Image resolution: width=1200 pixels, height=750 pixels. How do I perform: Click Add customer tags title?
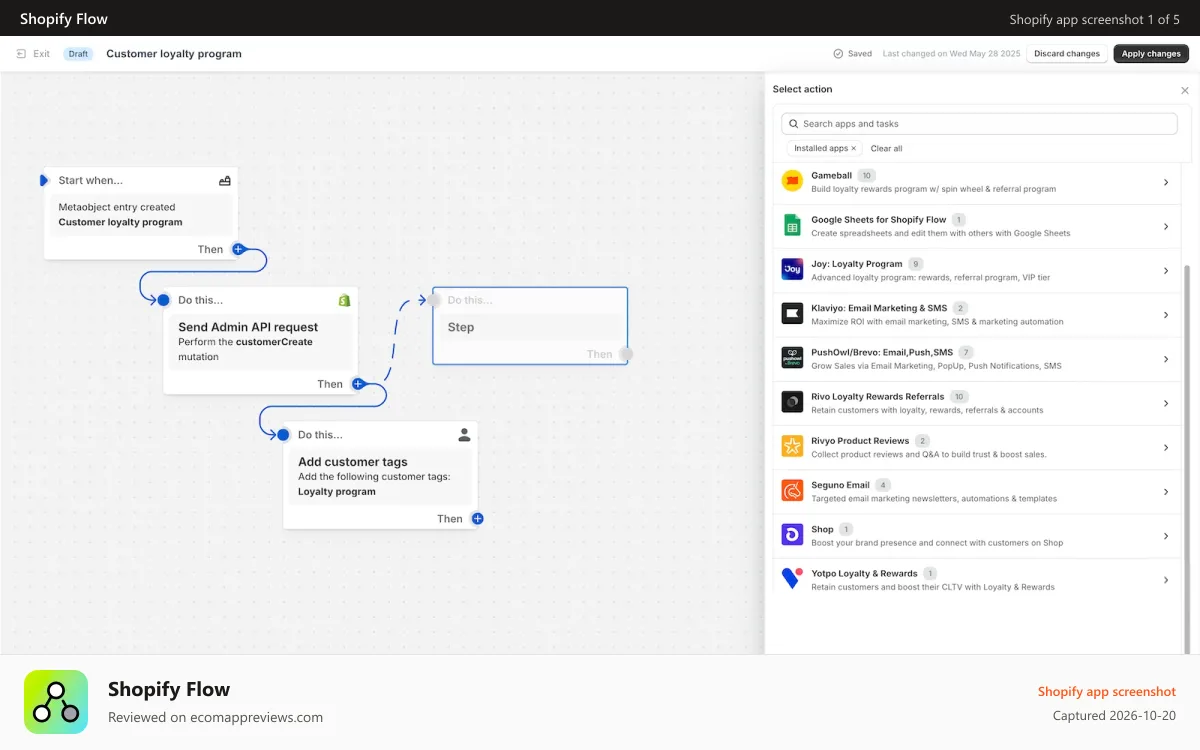[353, 462]
